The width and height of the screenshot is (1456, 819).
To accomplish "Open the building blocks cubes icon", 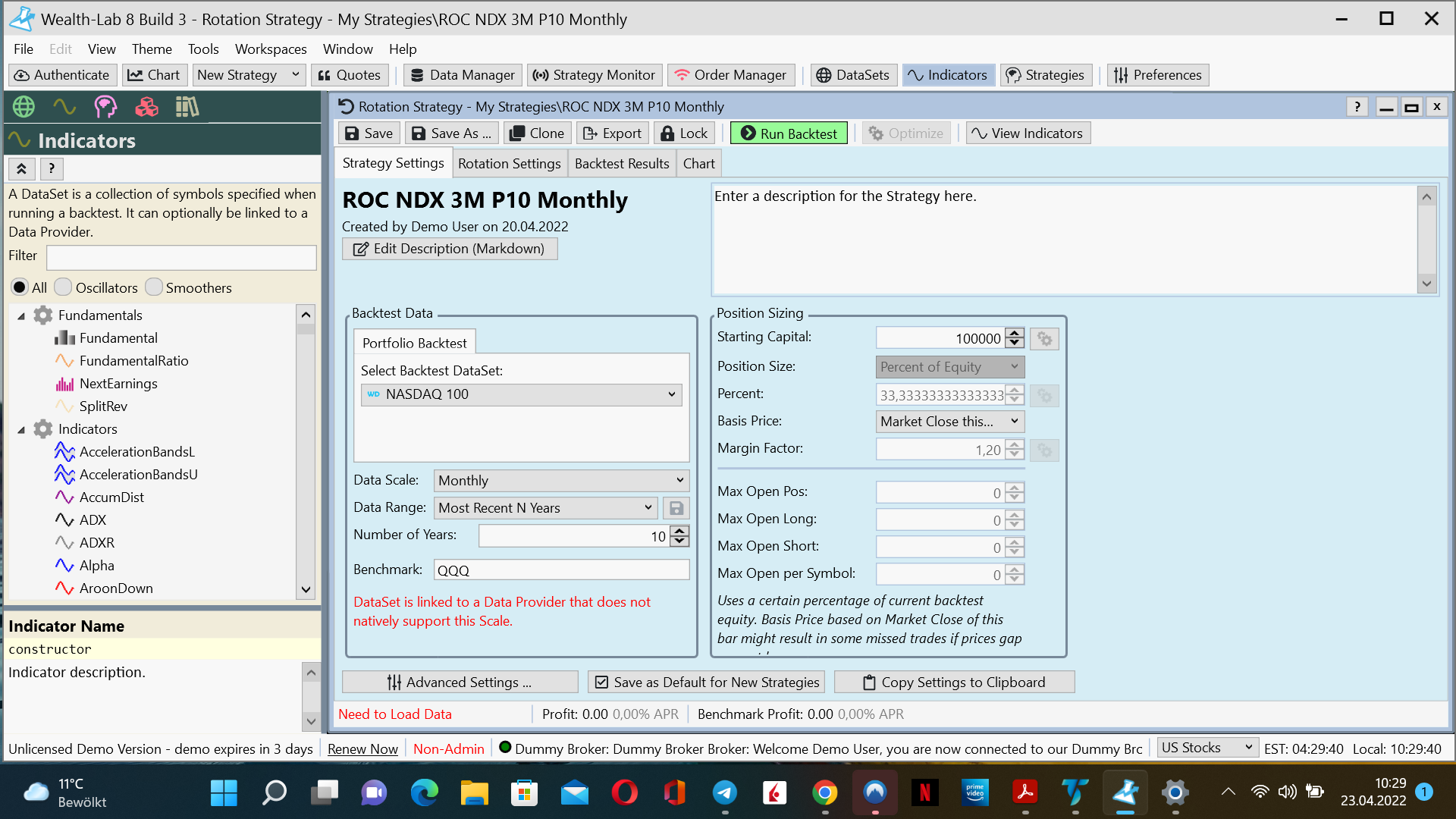I will coord(146,107).
